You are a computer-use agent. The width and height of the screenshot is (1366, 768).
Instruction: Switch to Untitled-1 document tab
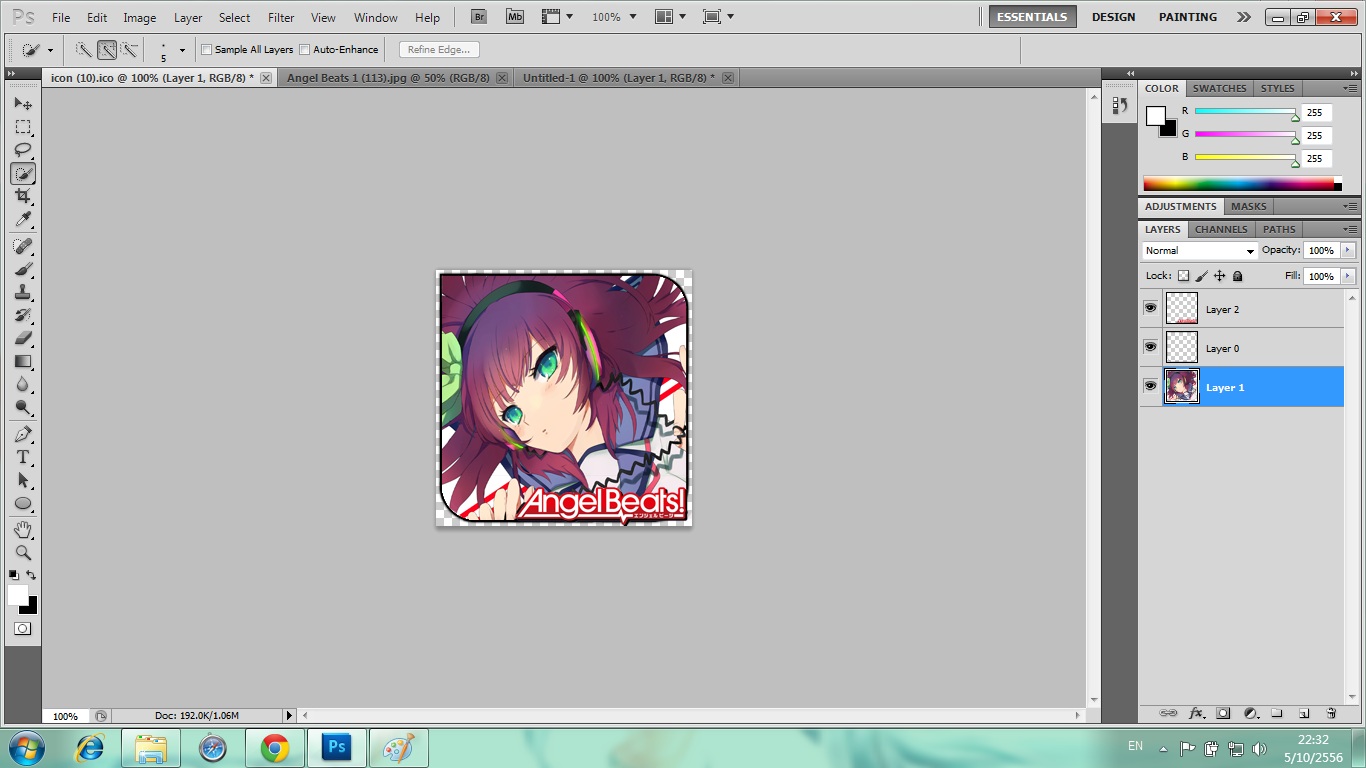(619, 77)
